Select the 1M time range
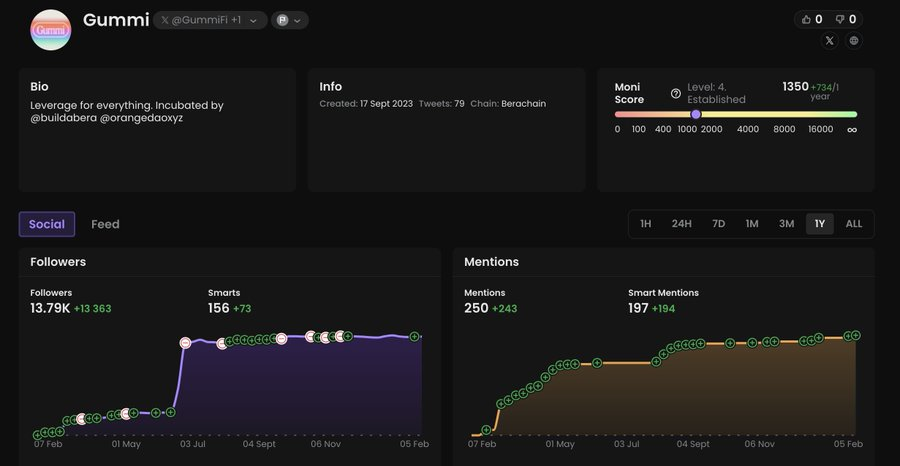900x466 pixels. point(752,224)
